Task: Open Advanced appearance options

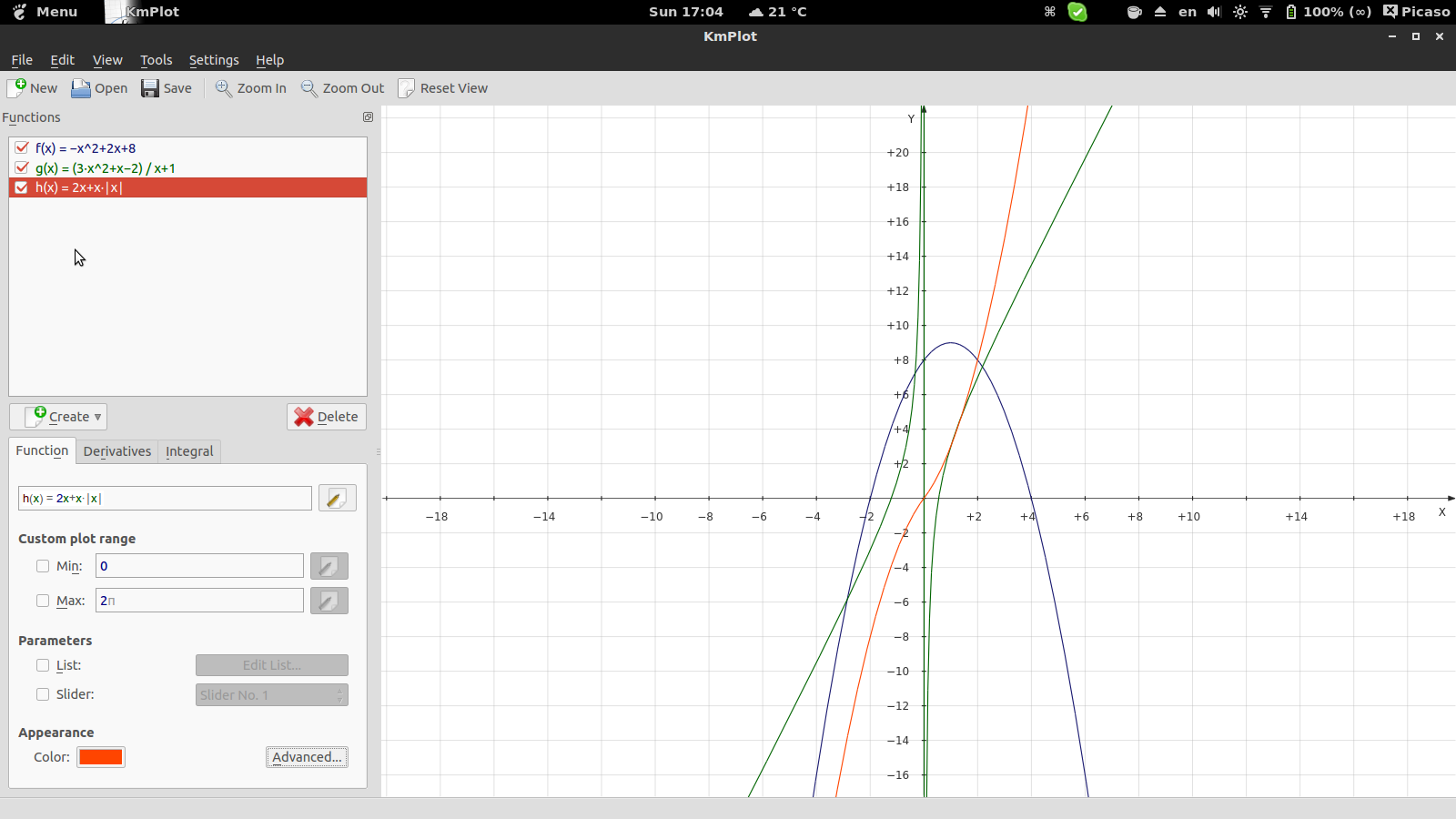Action: [307, 757]
